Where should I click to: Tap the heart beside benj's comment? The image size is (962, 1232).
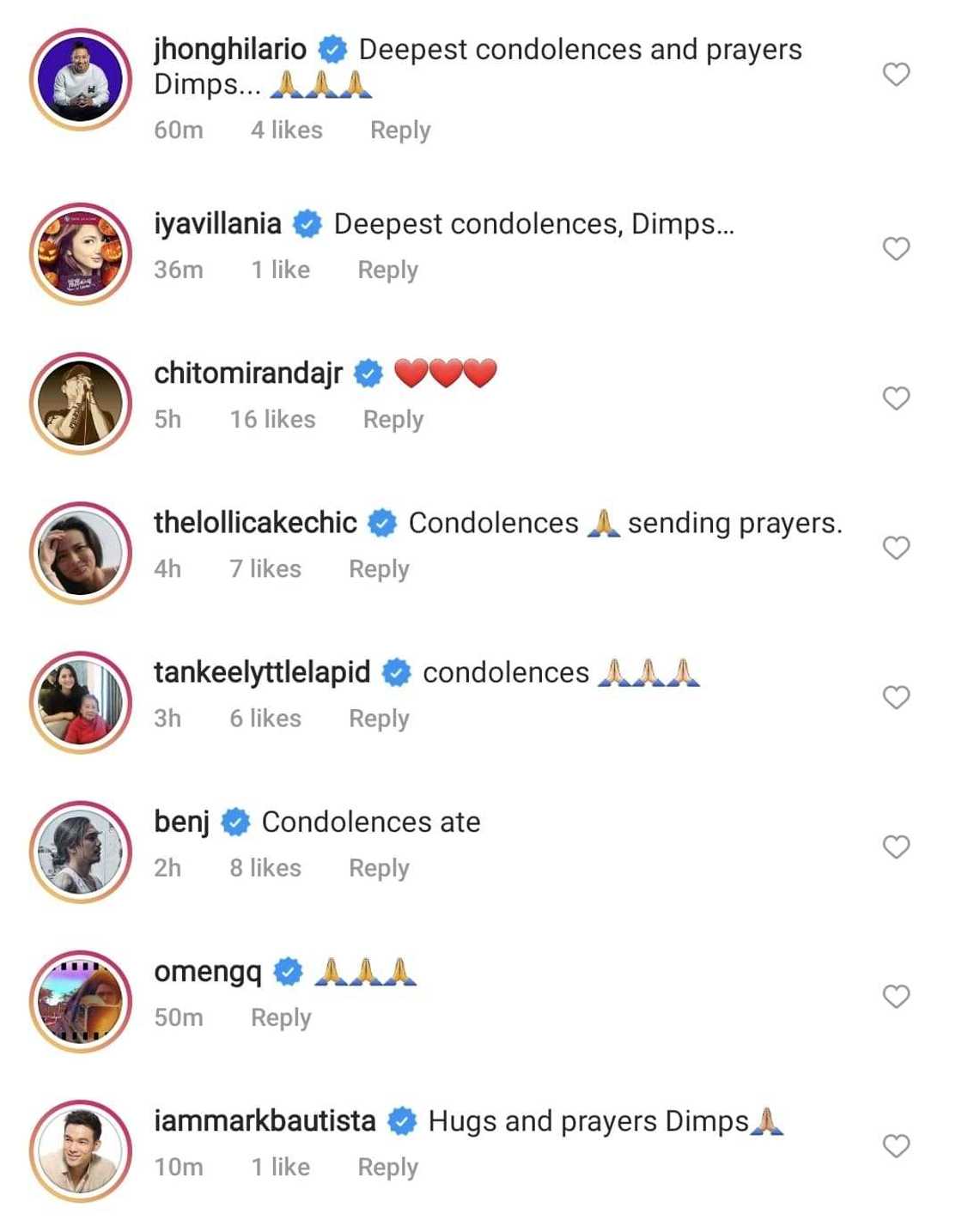coord(896,847)
